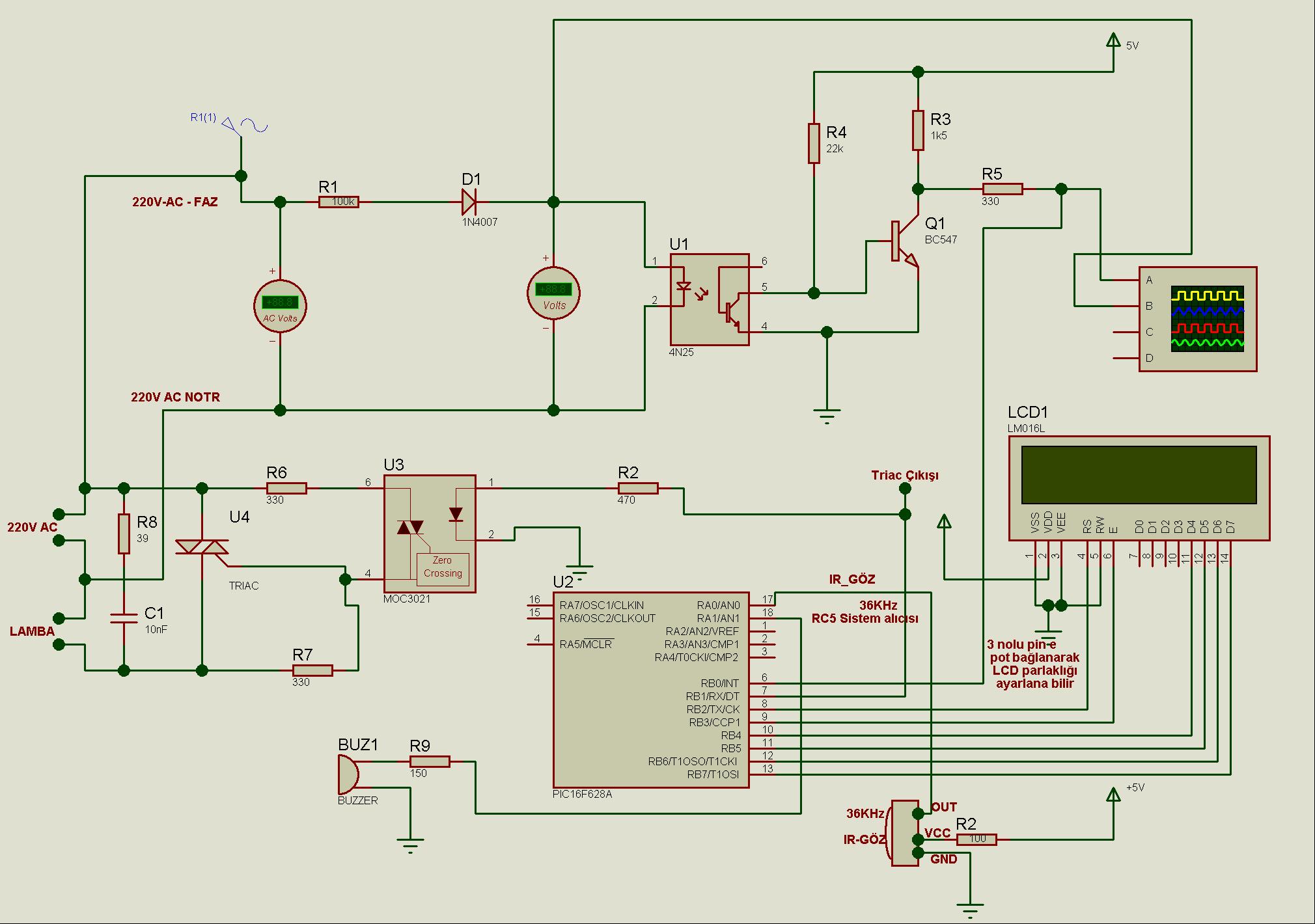The width and height of the screenshot is (1315, 924).
Task: Click the 'OUT' pin label on IR receiver
Action: (944, 807)
